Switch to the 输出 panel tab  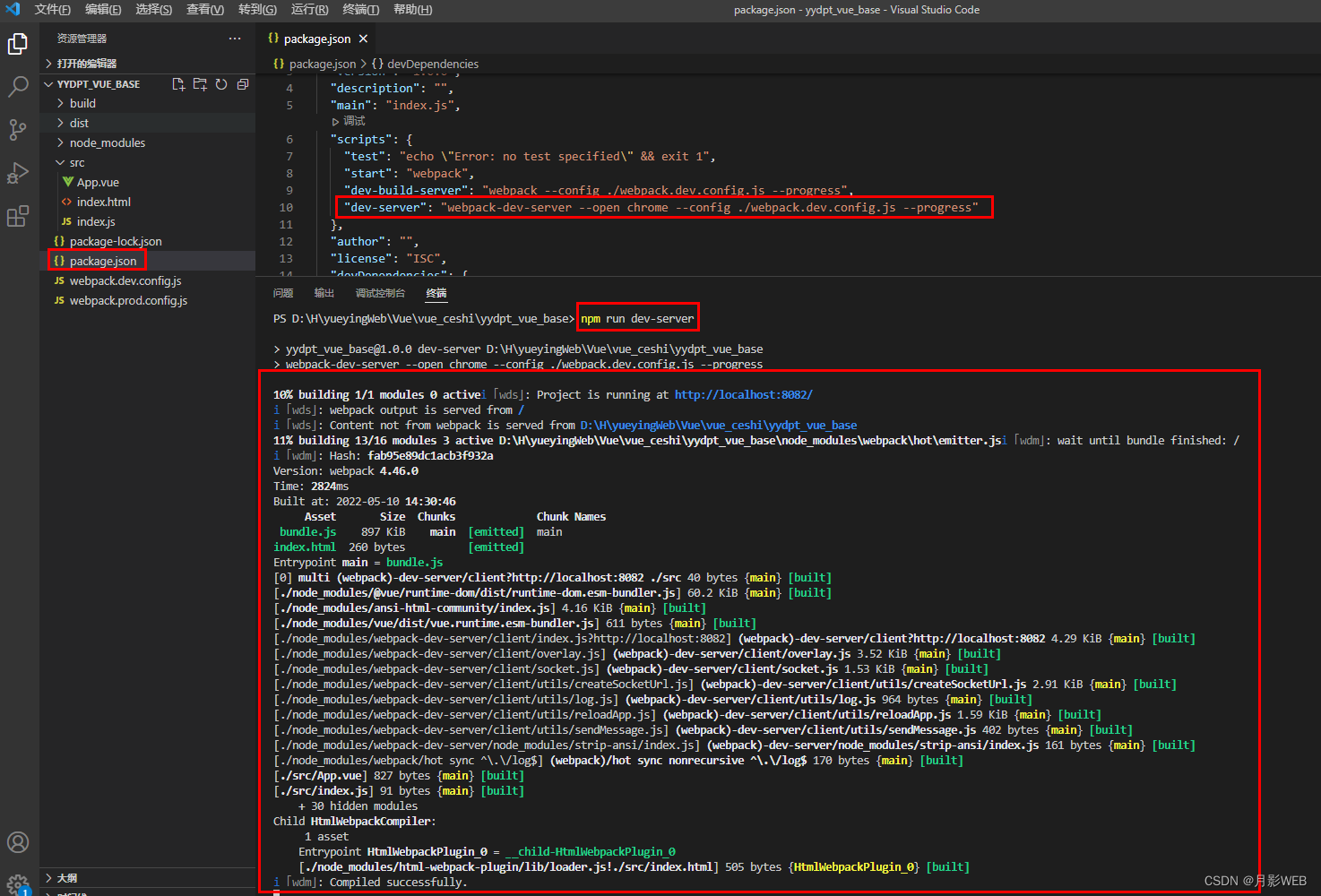pos(324,293)
